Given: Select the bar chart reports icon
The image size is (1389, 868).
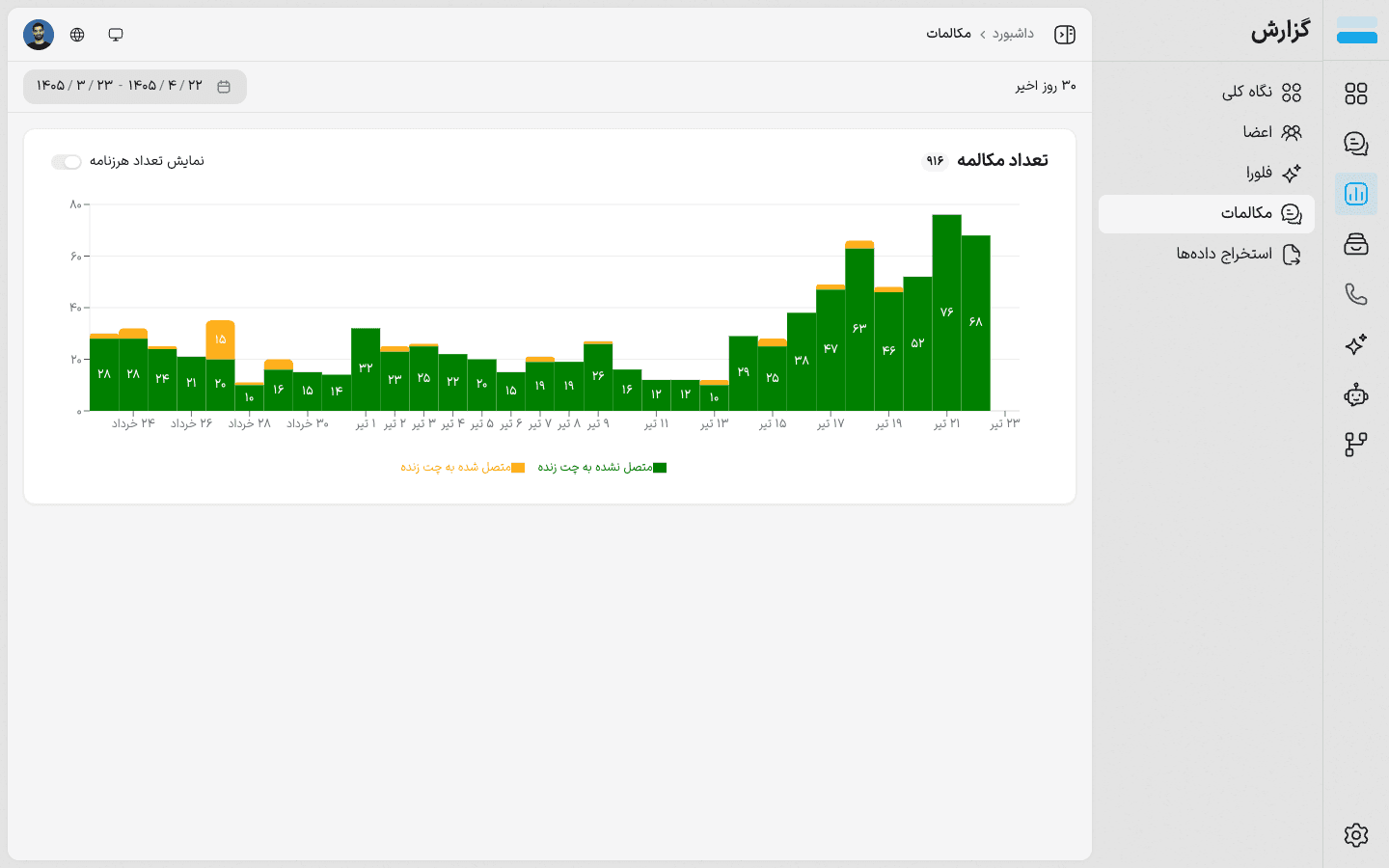Looking at the screenshot, I should 1356,194.
